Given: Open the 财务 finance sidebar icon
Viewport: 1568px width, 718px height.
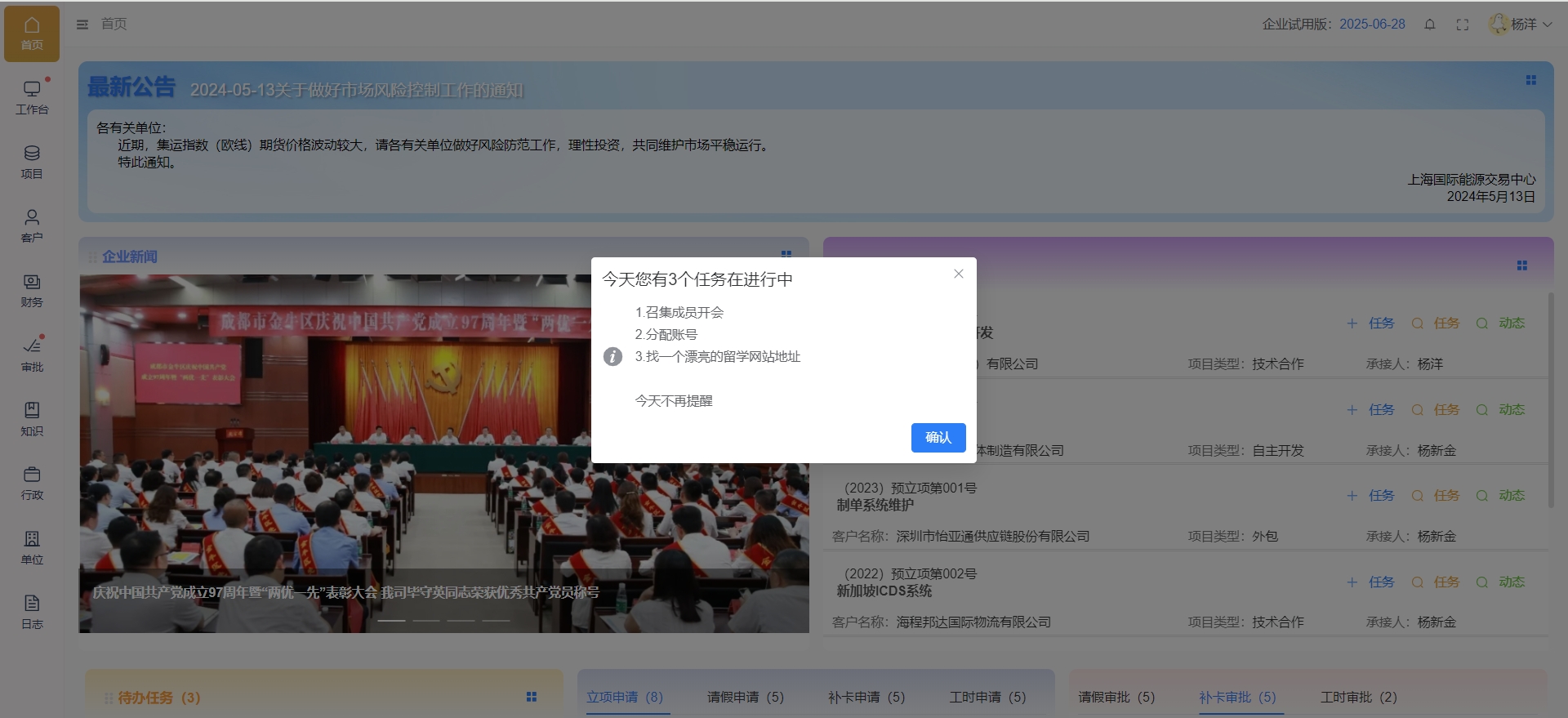Looking at the screenshot, I should (32, 290).
